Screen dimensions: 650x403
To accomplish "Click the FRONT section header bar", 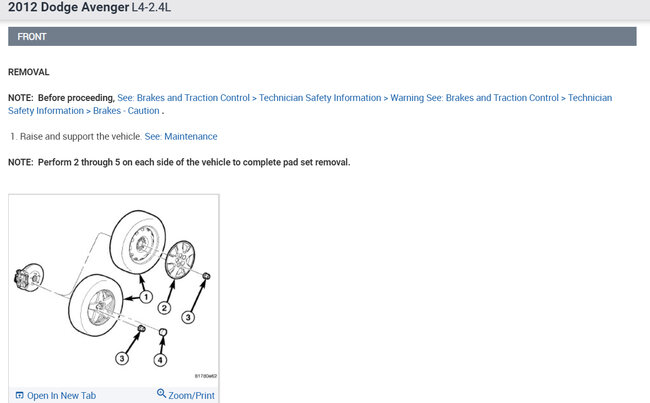I will 322,36.
